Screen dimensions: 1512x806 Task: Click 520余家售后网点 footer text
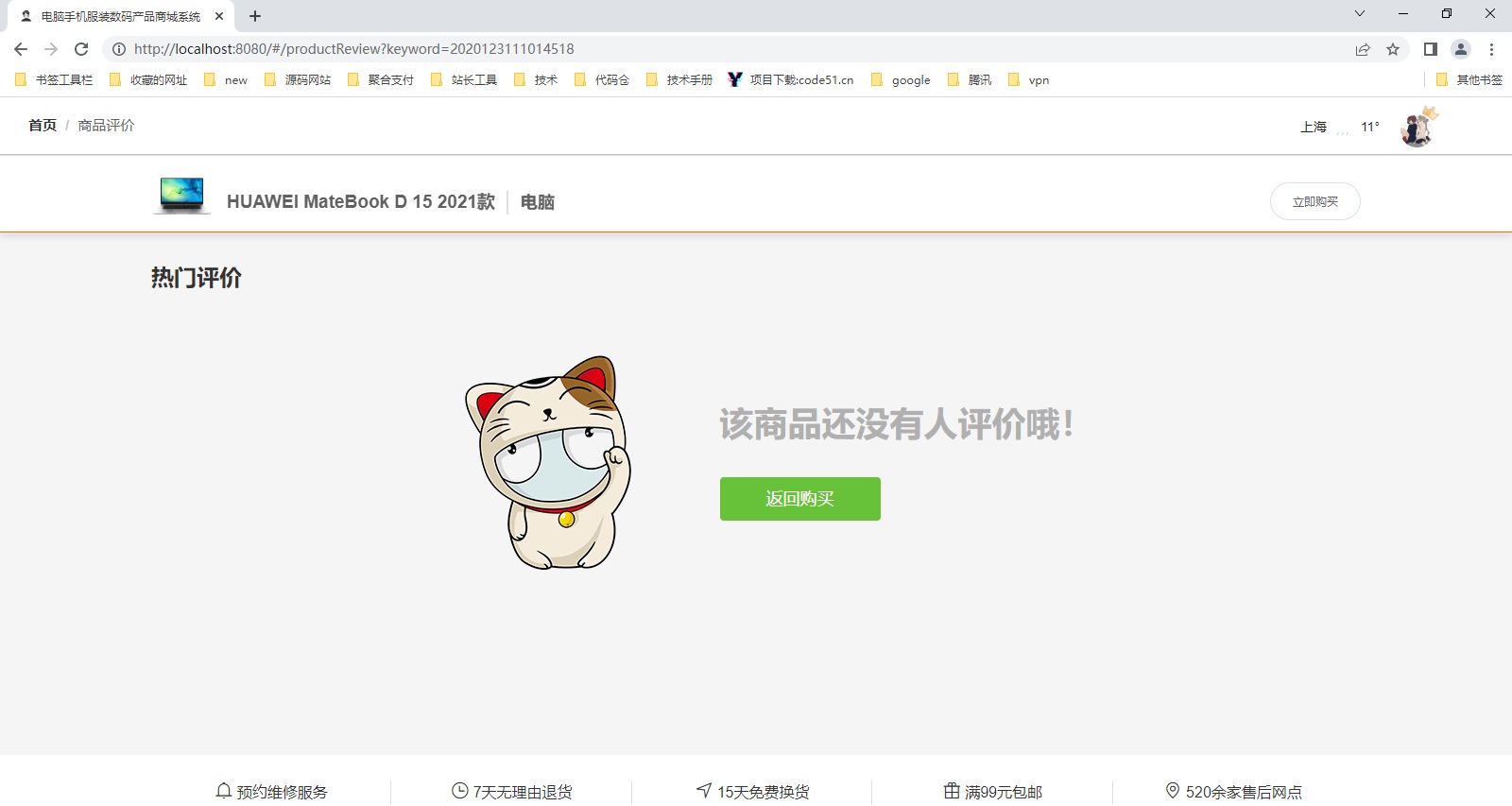point(1244,792)
